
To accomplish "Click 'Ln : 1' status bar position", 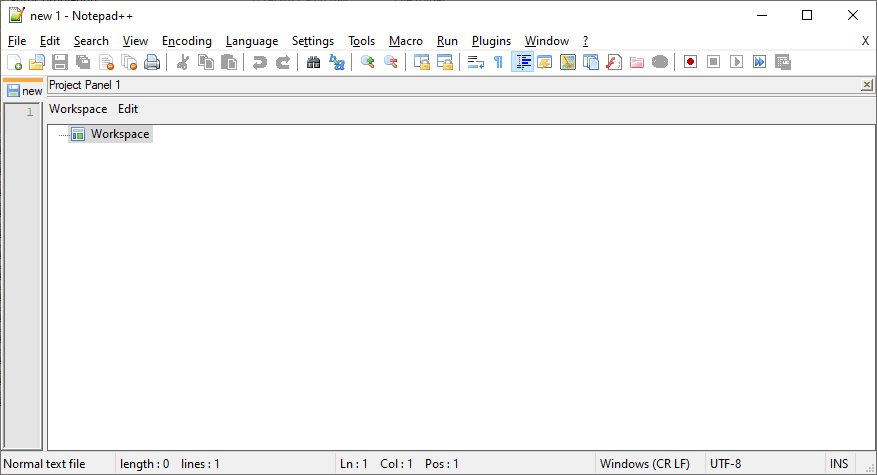I will click(x=353, y=464).
